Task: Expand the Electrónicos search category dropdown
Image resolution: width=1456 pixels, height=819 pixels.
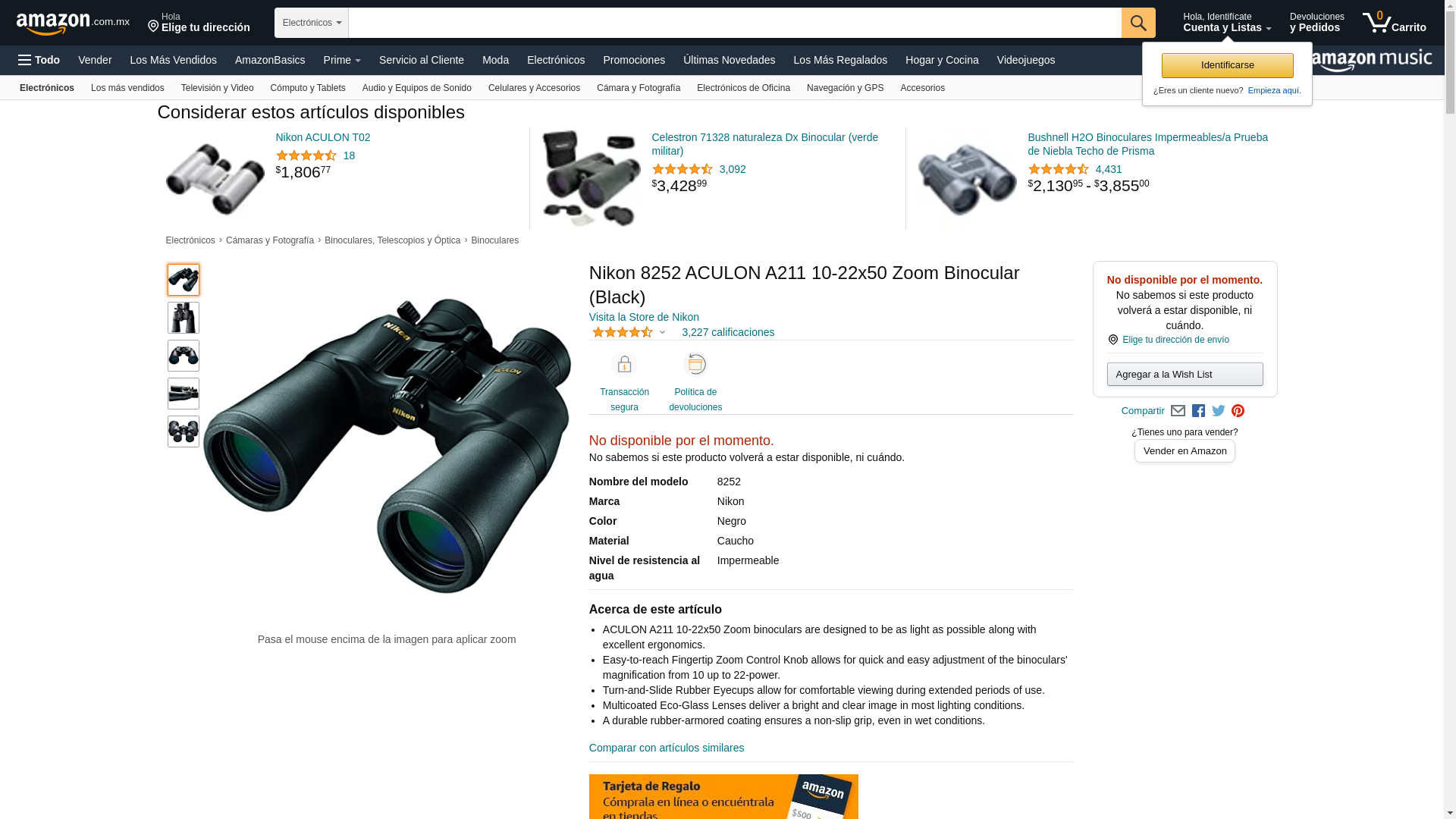Action: (312, 23)
